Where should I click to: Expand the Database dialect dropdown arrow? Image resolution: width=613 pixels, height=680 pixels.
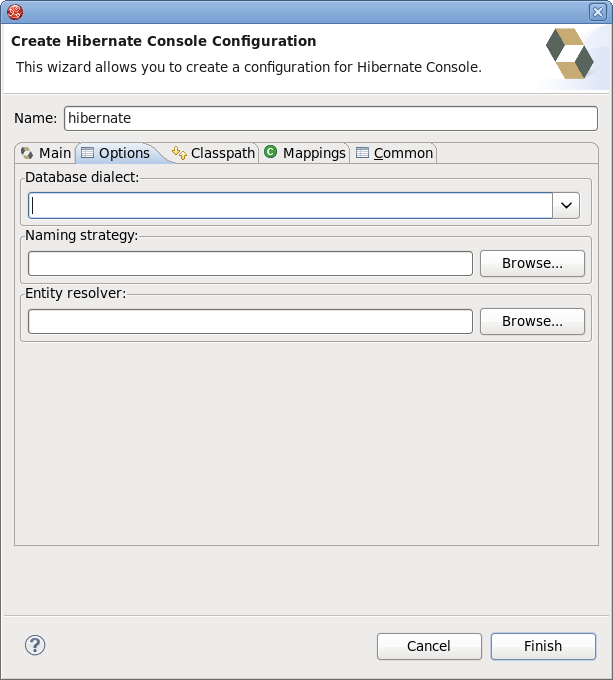(567, 205)
